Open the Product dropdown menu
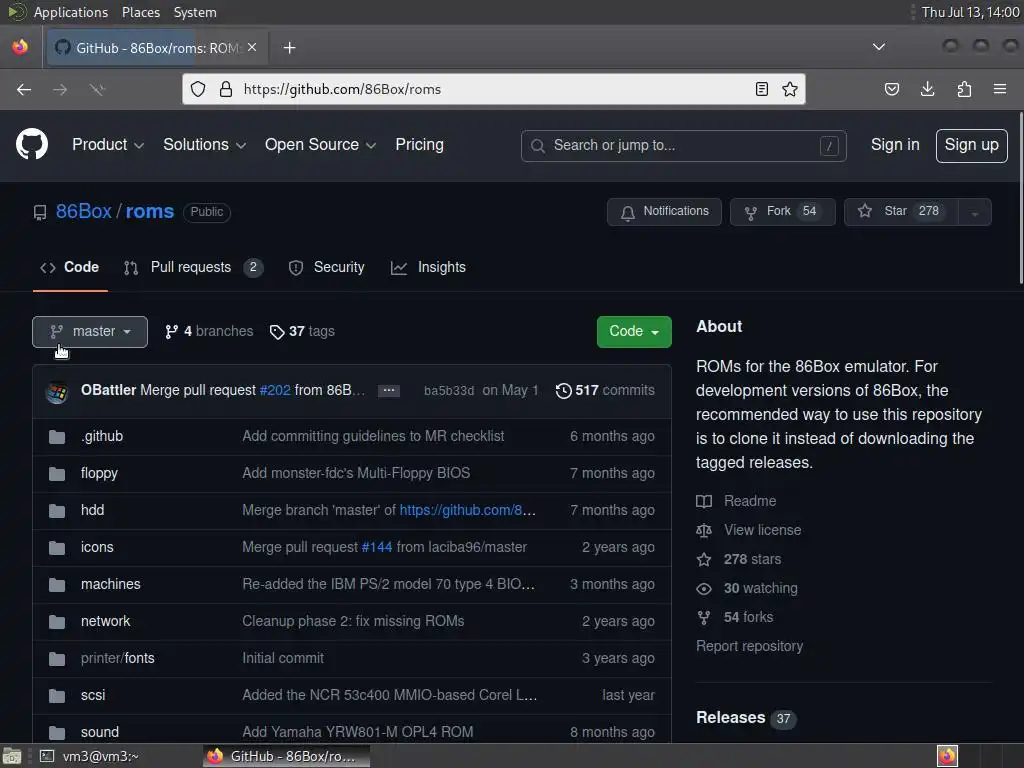 pos(108,144)
